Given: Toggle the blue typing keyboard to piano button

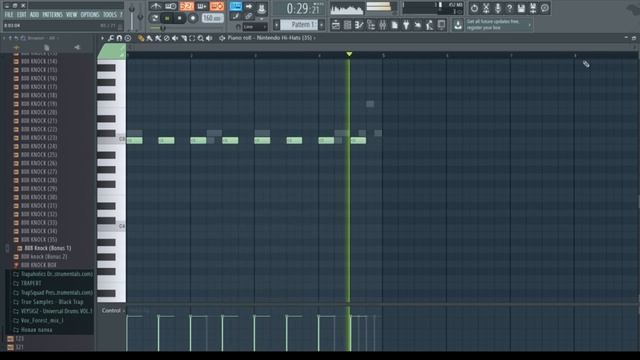Looking at the screenshot, I should [236, 6].
